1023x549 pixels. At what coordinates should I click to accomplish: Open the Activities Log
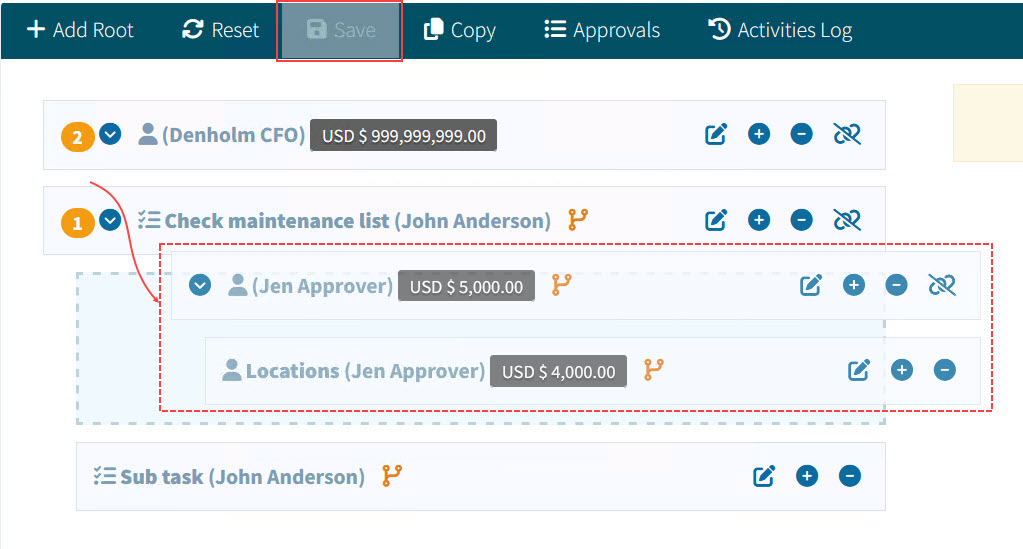[780, 30]
